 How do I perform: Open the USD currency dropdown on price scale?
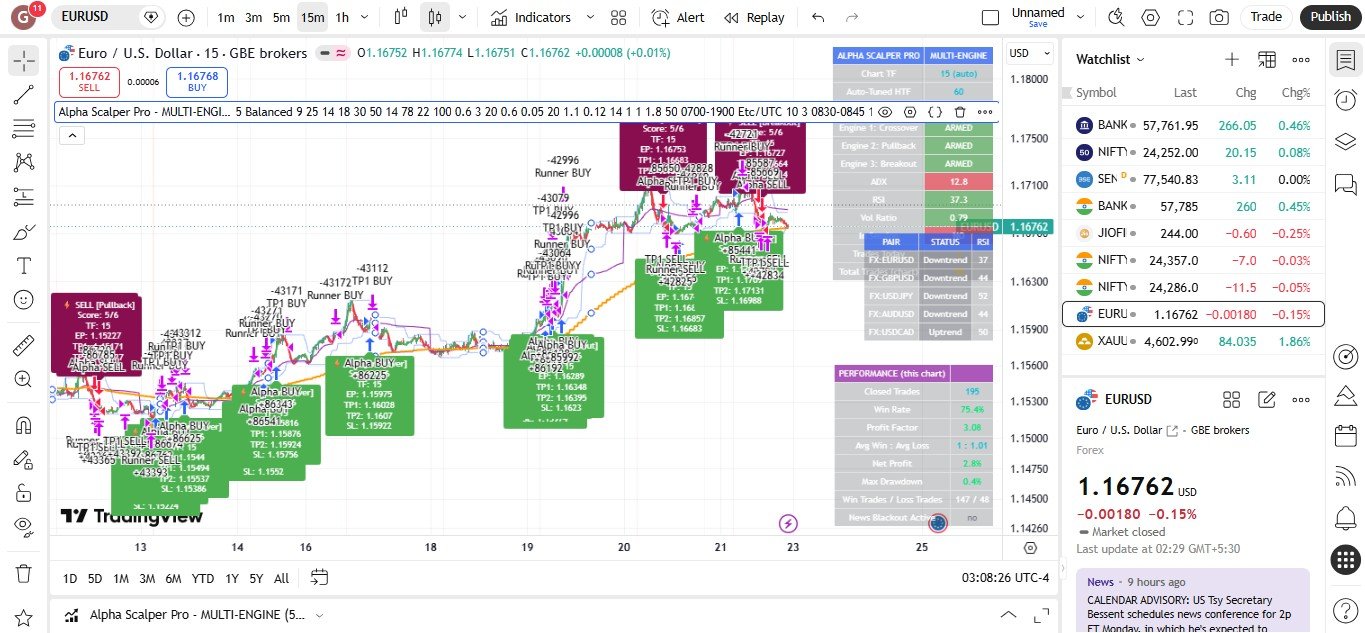pos(1030,54)
